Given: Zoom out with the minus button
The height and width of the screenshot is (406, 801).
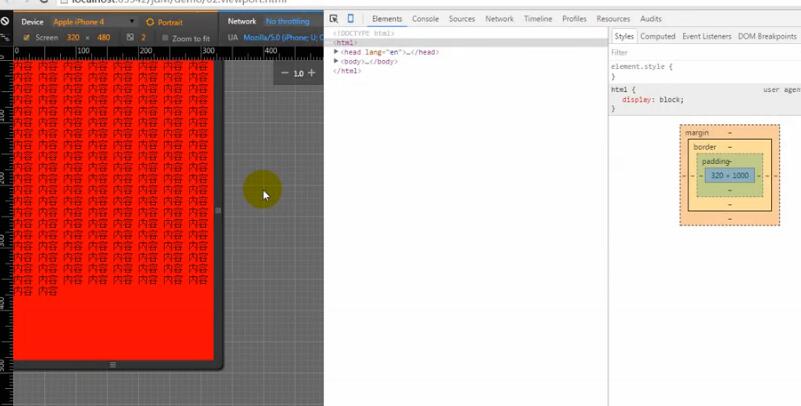Looking at the screenshot, I should tap(285, 73).
